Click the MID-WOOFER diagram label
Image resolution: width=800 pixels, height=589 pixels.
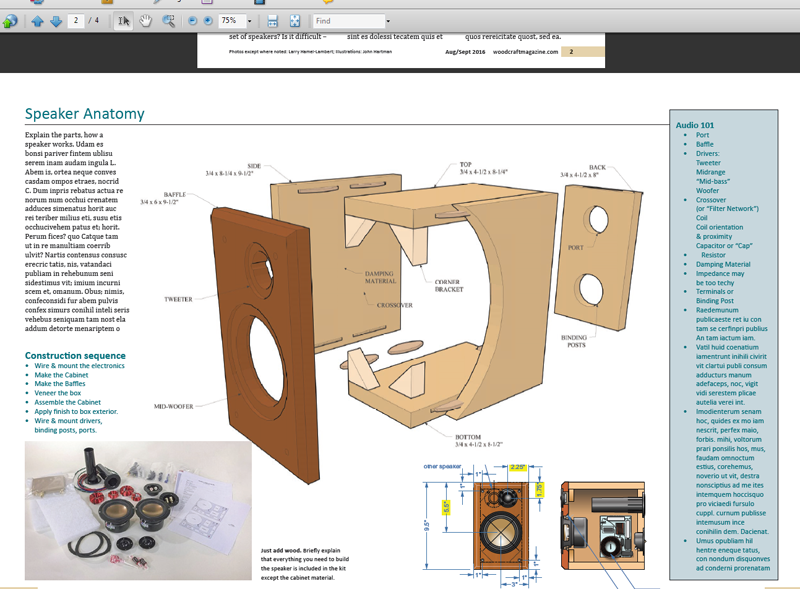173,406
